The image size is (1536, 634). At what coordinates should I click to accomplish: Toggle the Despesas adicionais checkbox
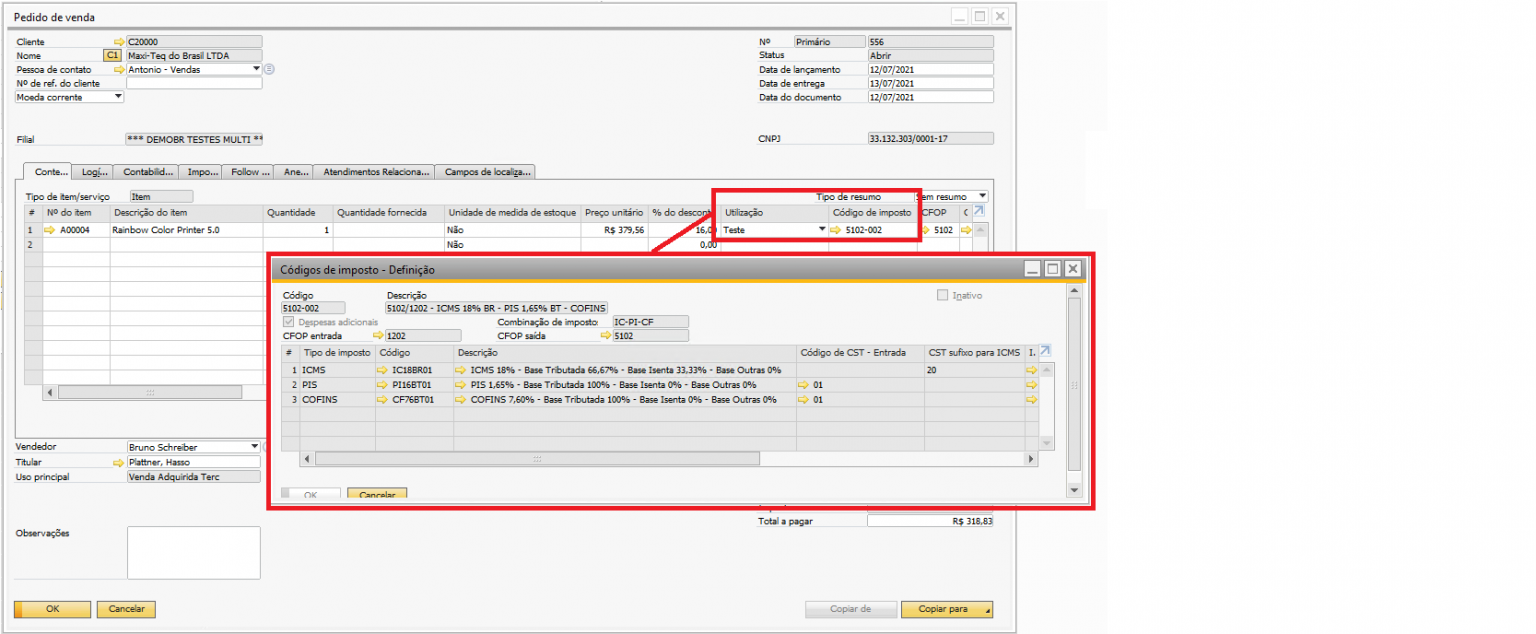click(289, 322)
